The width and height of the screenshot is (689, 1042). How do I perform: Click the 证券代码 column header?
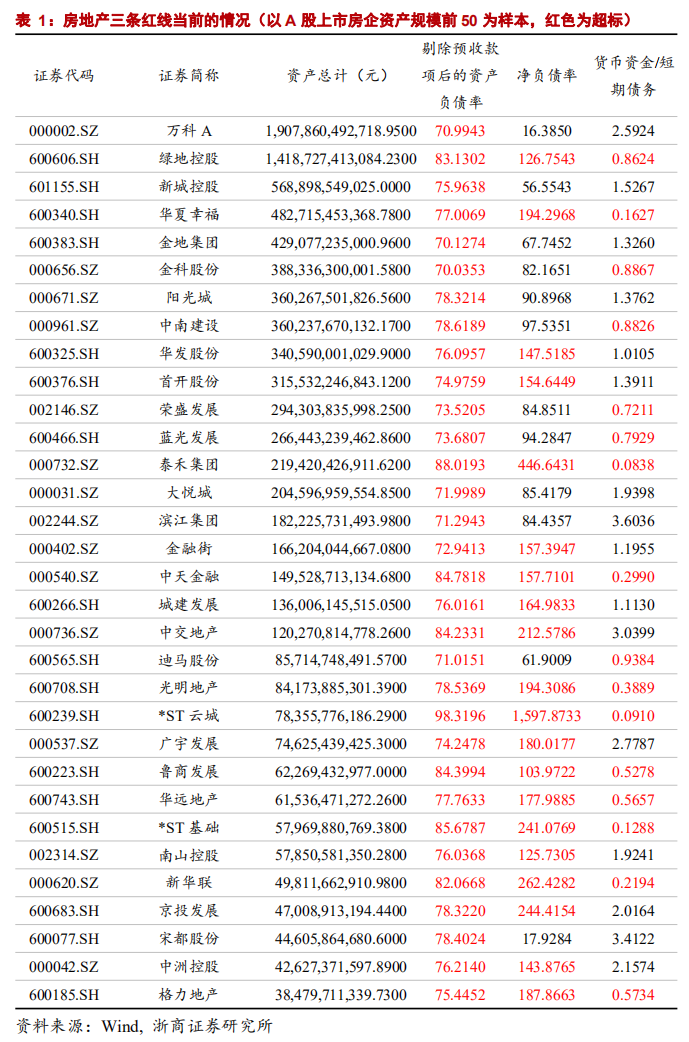pyautogui.click(x=64, y=76)
